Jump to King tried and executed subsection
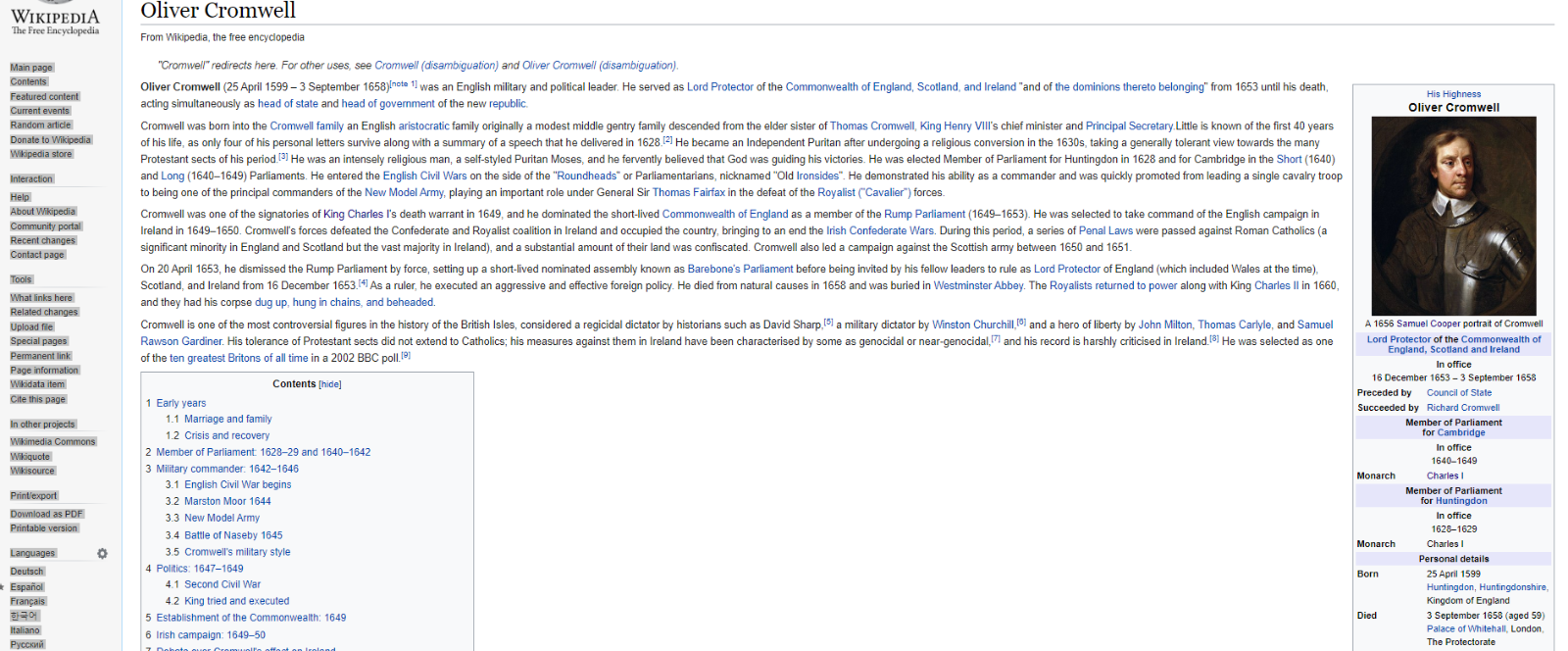Screen dimensions: 1568x651 (x=236, y=601)
